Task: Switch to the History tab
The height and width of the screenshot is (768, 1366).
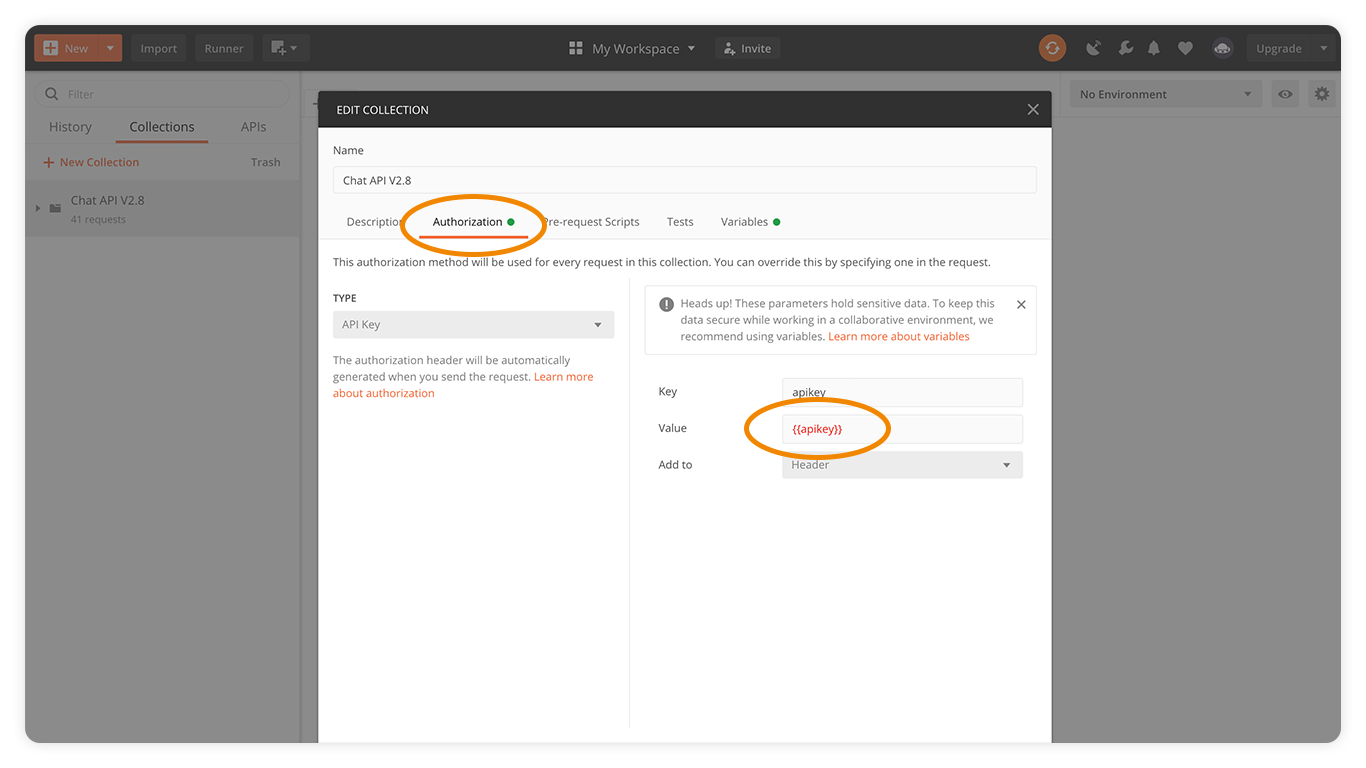Action: (70, 127)
